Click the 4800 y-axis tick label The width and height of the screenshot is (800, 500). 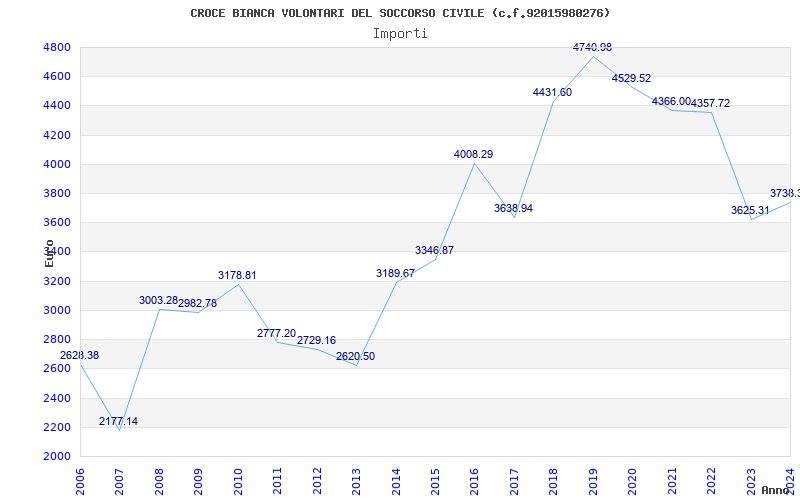[x=56, y=47]
